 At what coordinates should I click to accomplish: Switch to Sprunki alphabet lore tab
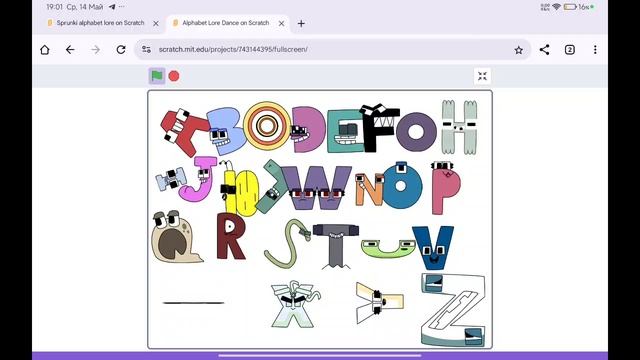[100, 23]
